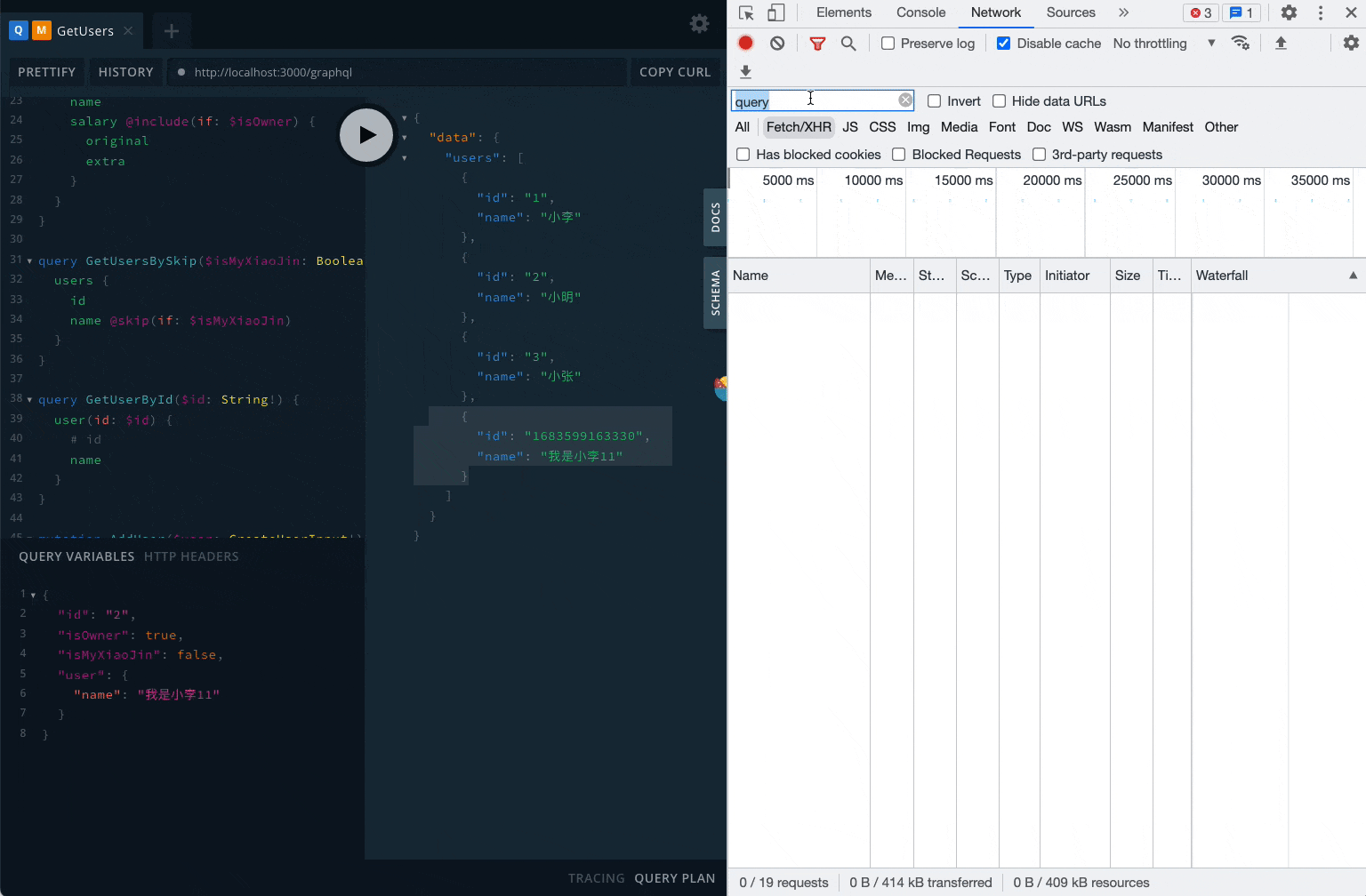Clear the network log
The height and width of the screenshot is (896, 1366).
(777, 43)
